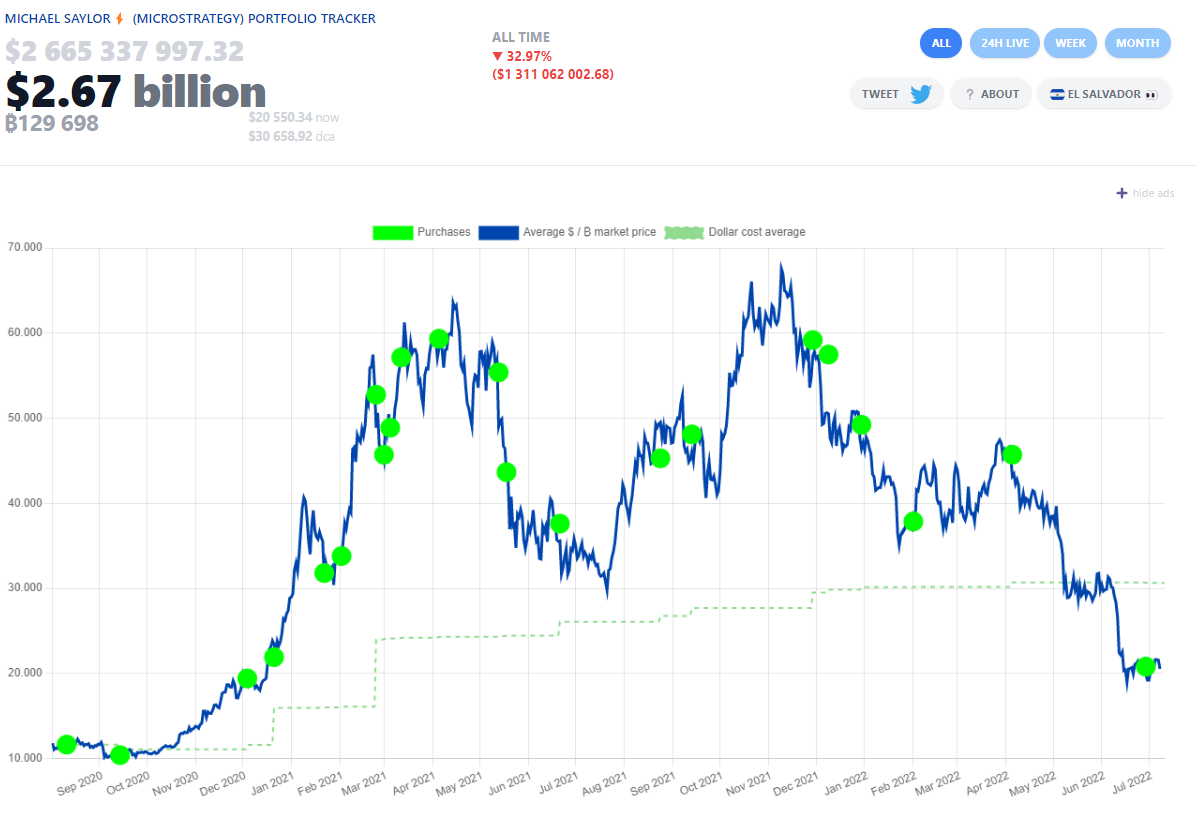Select the lowest purchase dot near Oct 2020

(x=119, y=755)
